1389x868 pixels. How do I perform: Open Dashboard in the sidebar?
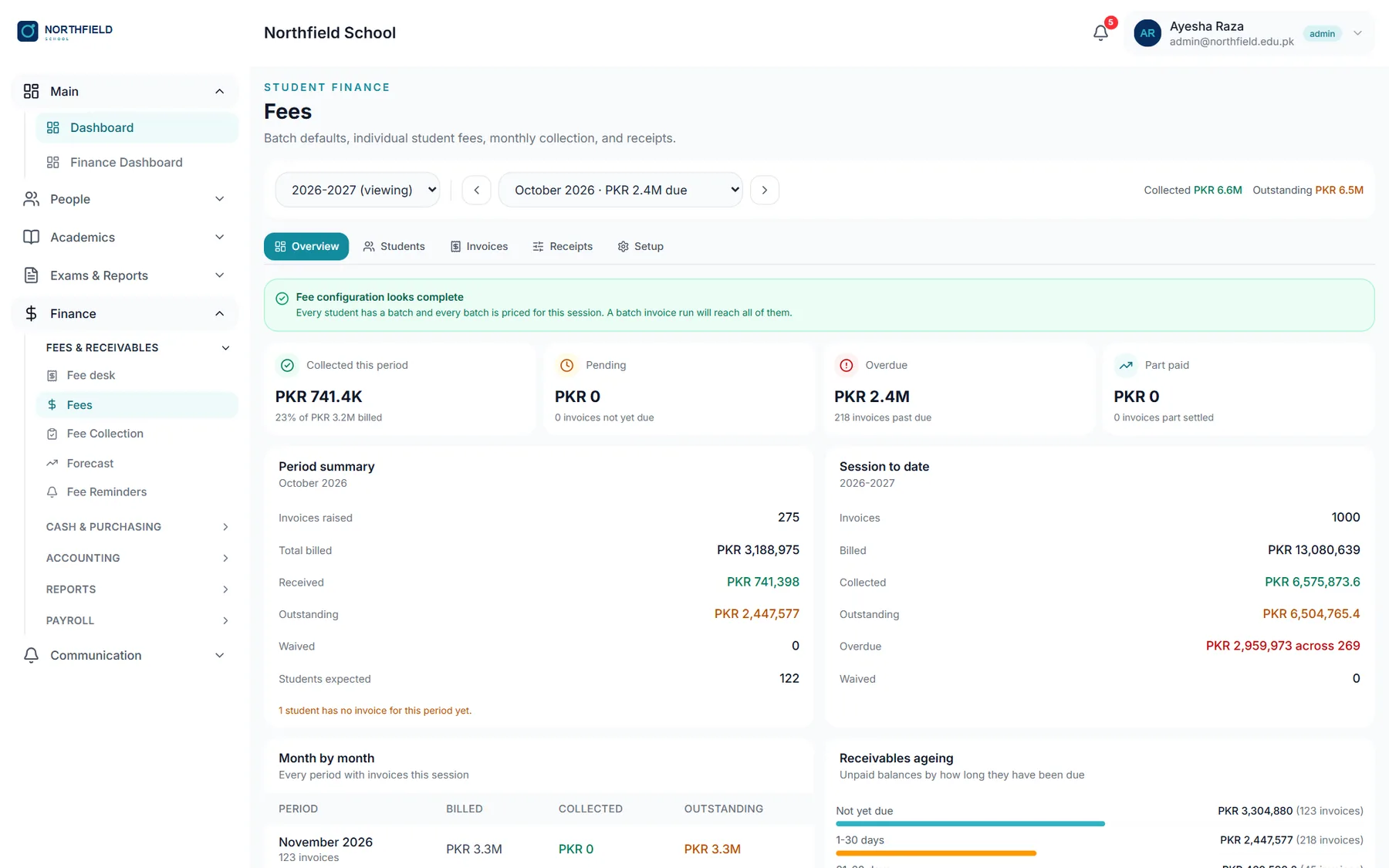(x=137, y=127)
